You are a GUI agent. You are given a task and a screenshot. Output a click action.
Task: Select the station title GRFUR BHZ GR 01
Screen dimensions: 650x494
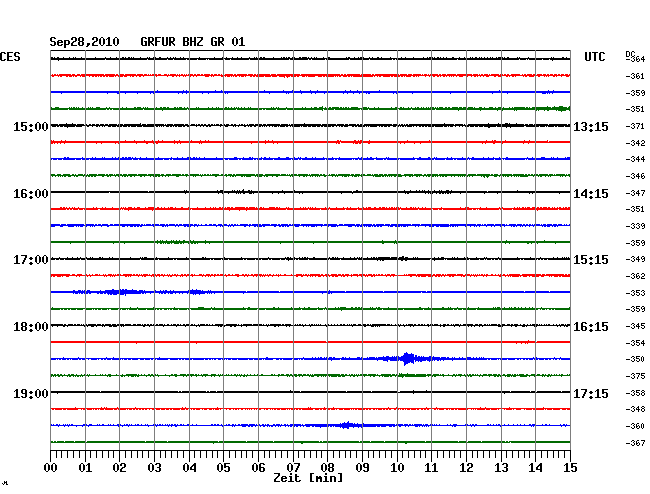(x=193, y=42)
